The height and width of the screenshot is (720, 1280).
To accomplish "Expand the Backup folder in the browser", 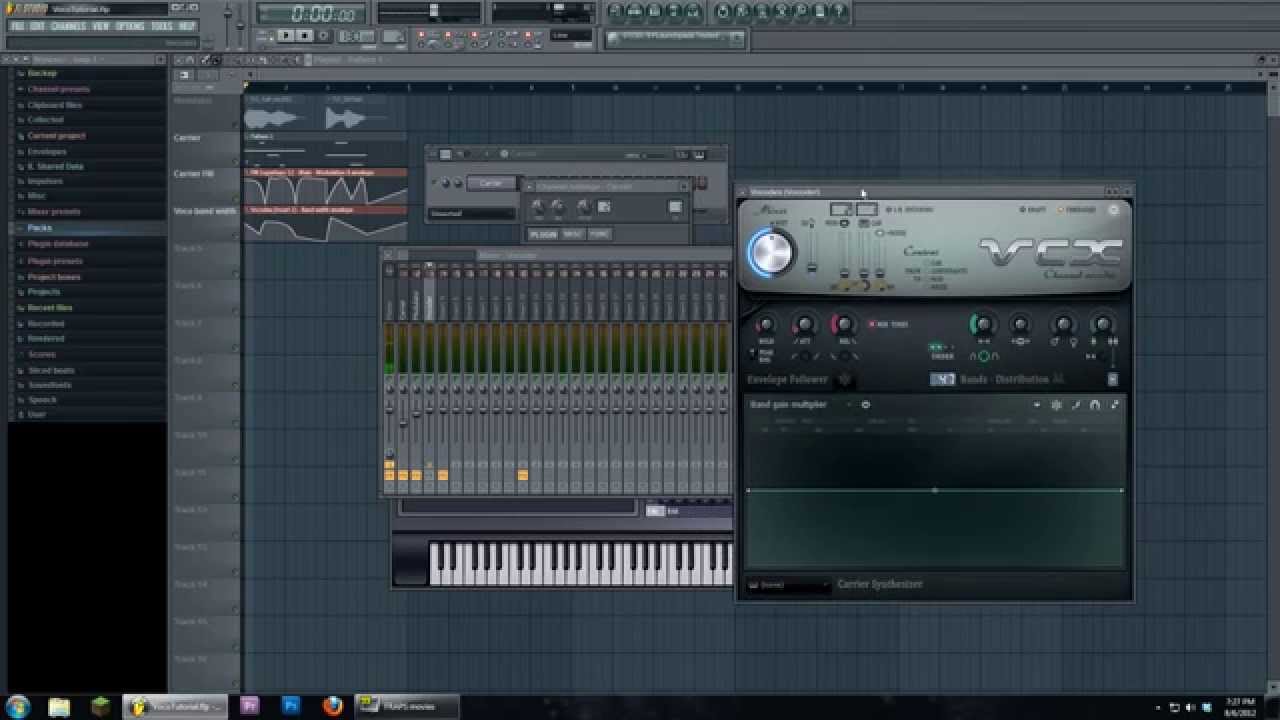I will pos(42,74).
